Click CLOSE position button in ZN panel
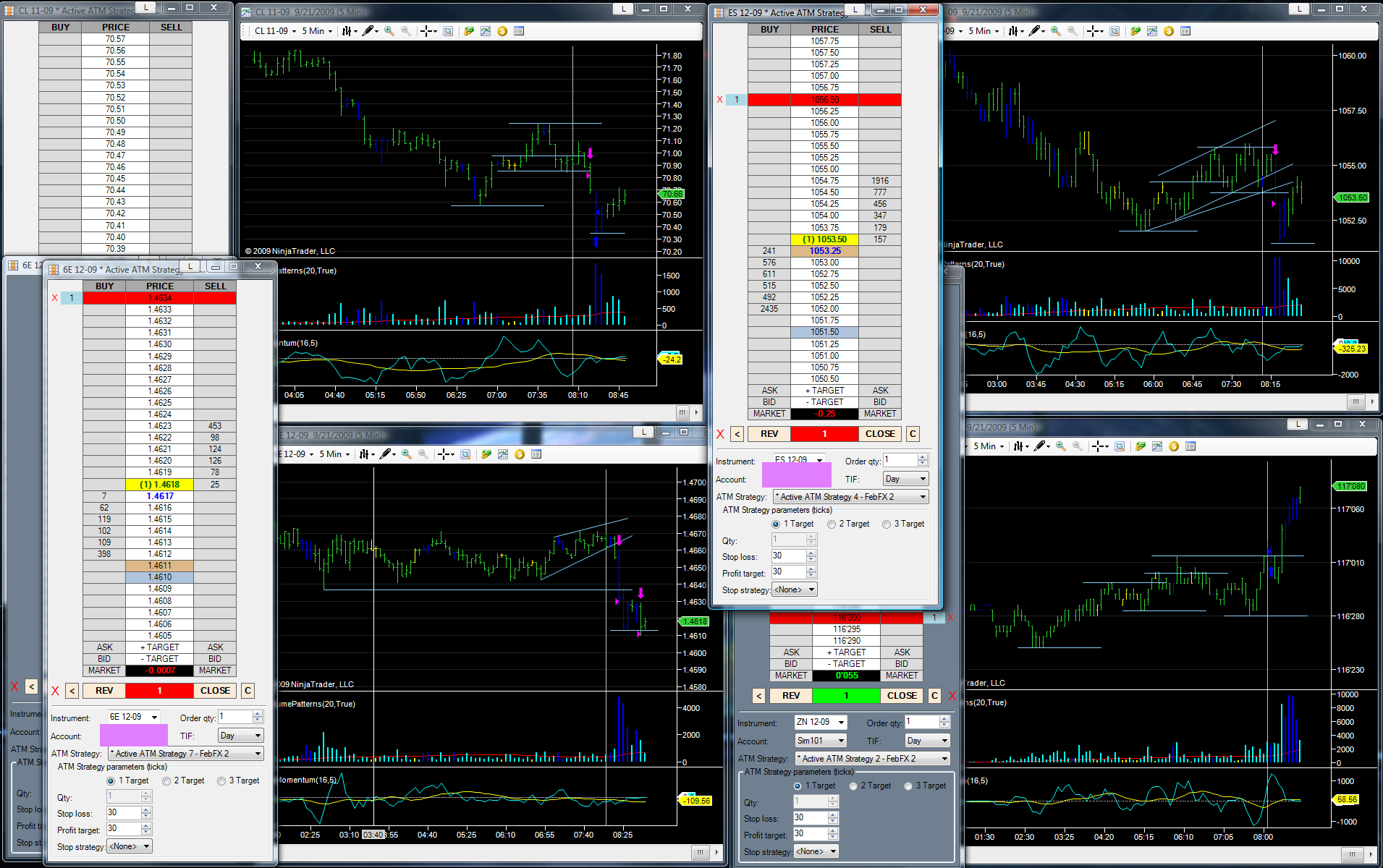This screenshot has height=868, width=1383. pyautogui.click(x=902, y=696)
